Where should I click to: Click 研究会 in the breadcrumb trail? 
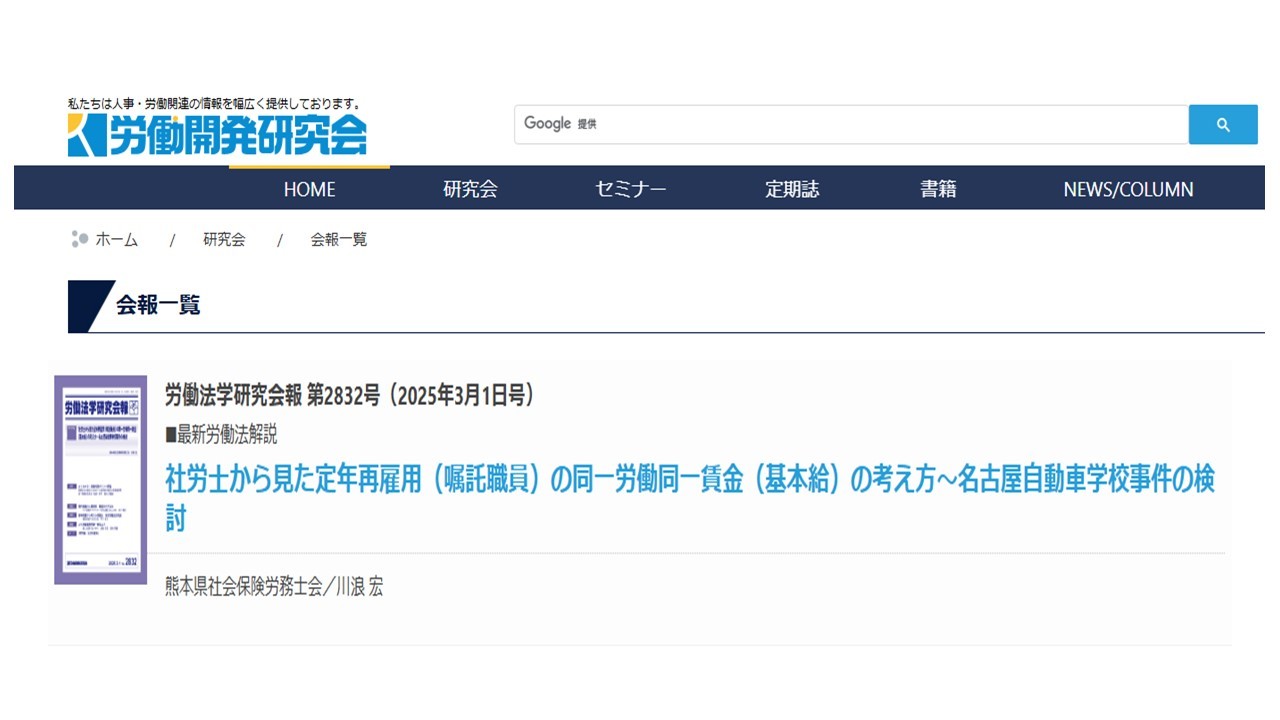pos(224,240)
